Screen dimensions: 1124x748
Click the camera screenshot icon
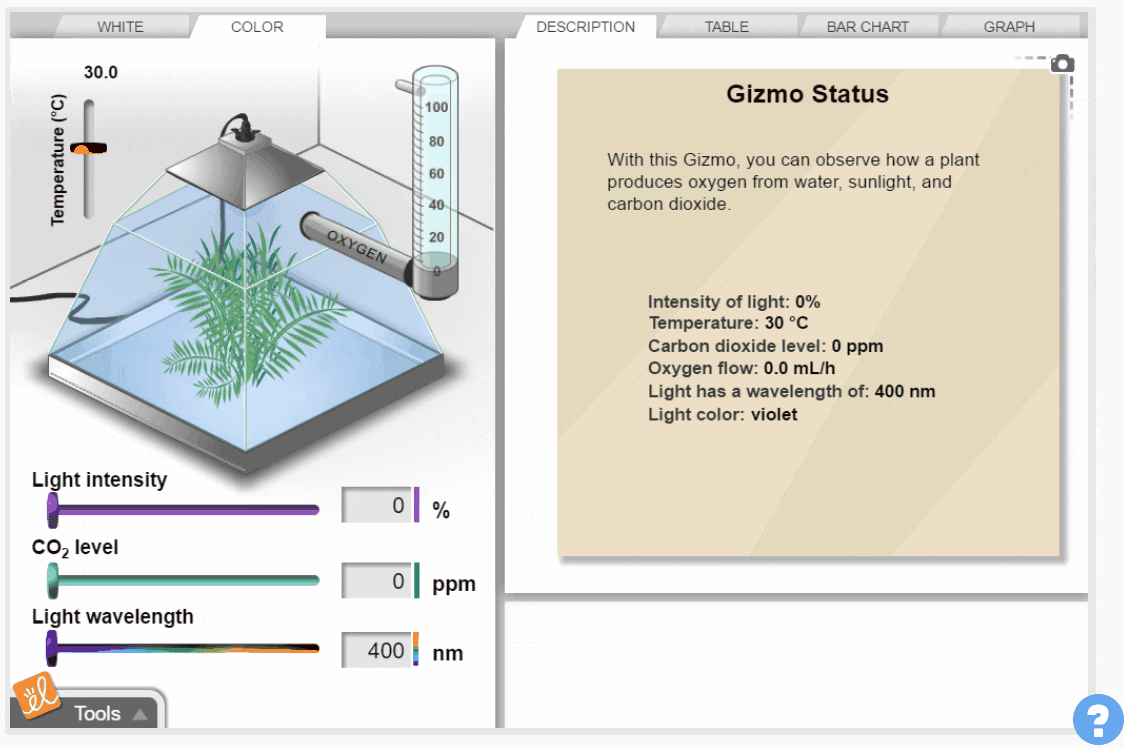(1062, 64)
